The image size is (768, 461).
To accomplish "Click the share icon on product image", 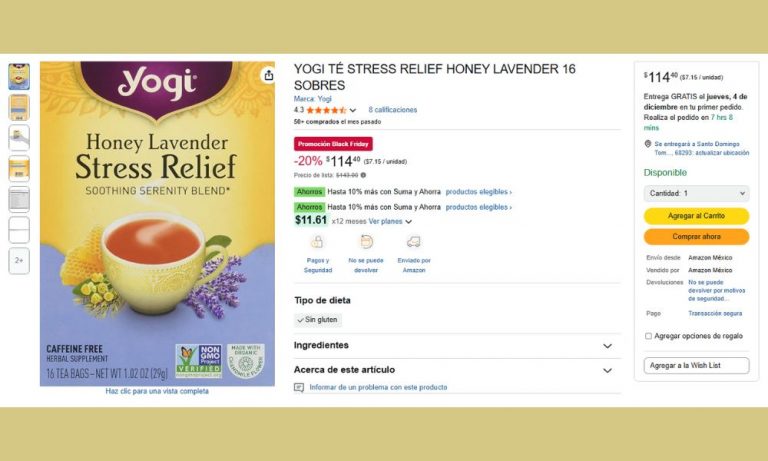I will [268, 75].
